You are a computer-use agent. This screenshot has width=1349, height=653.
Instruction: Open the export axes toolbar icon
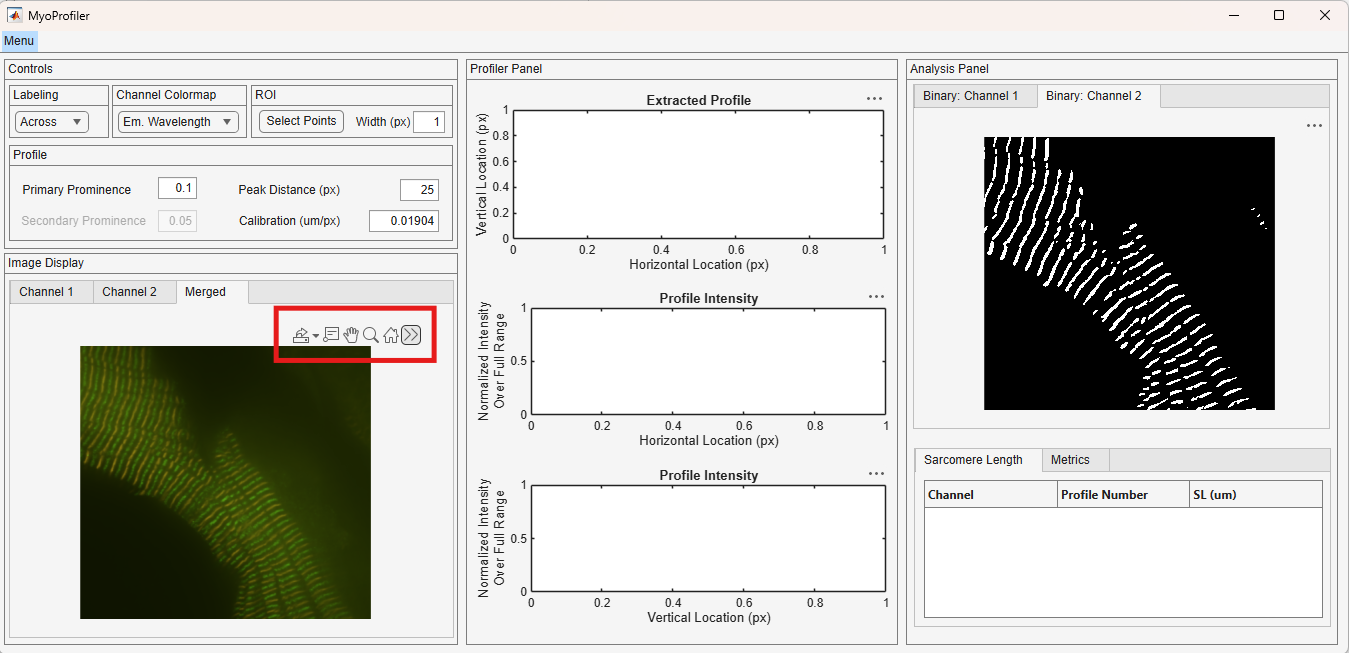pyautogui.click(x=300, y=335)
